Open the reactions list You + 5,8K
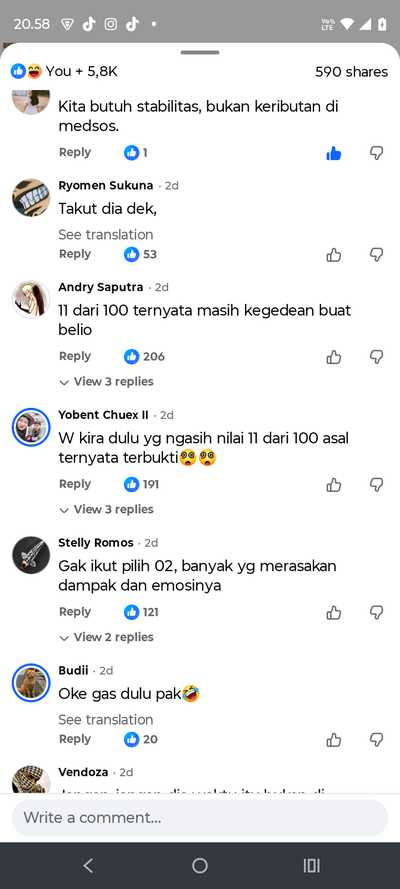This screenshot has width=400, height=889. pos(64,71)
